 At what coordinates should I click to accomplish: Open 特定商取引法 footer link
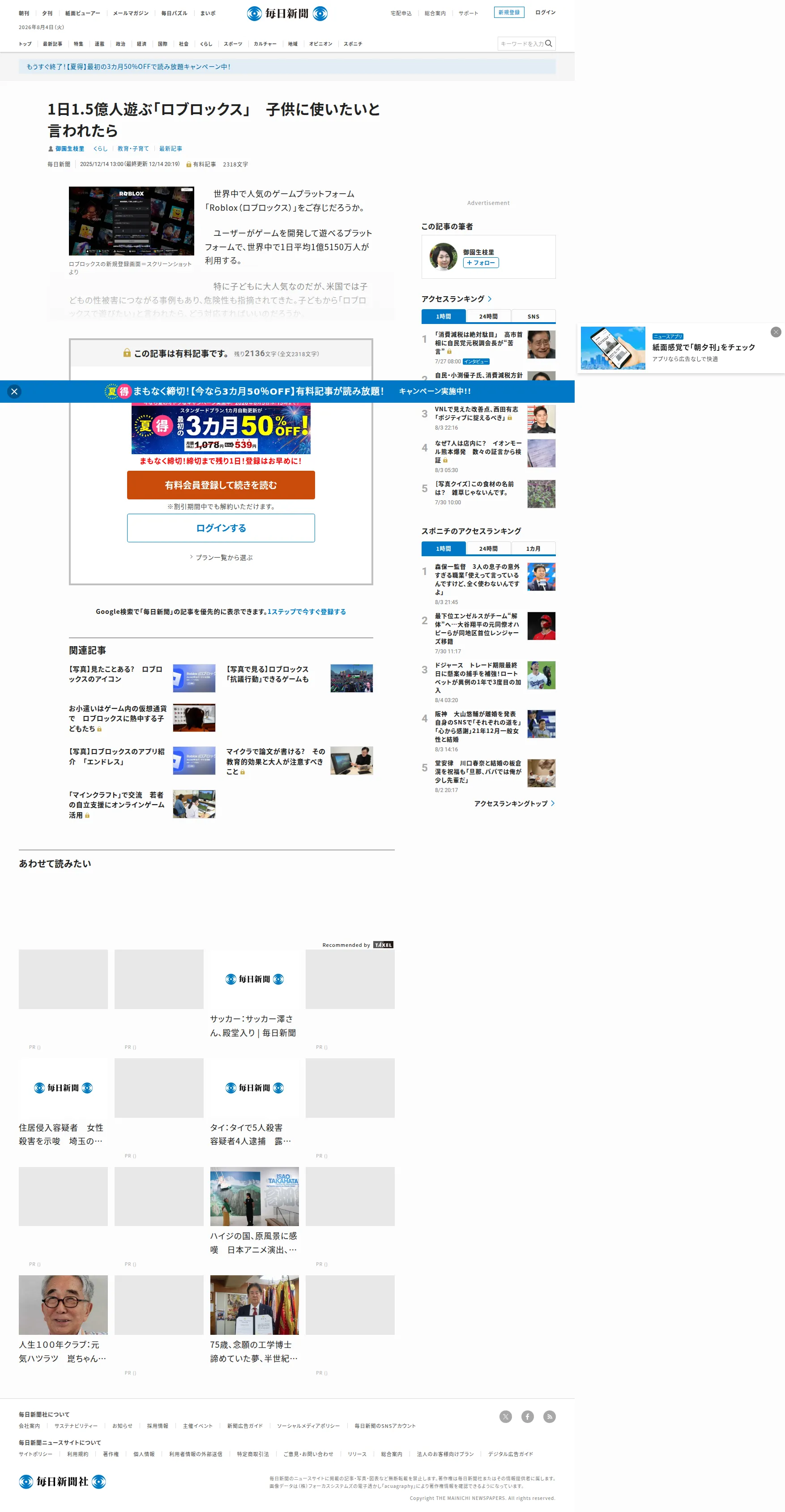(253, 1454)
